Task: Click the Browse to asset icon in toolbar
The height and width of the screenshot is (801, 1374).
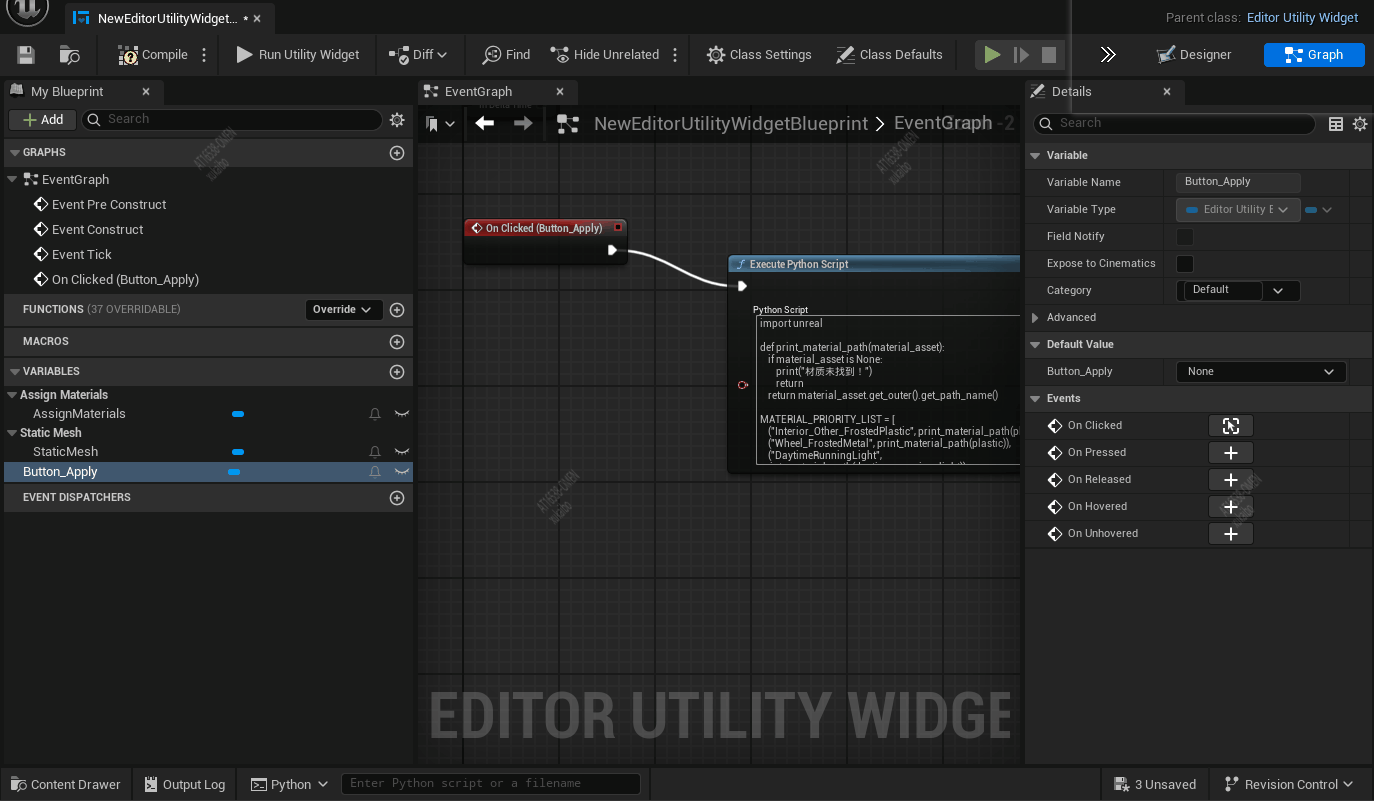Action: click(69, 55)
